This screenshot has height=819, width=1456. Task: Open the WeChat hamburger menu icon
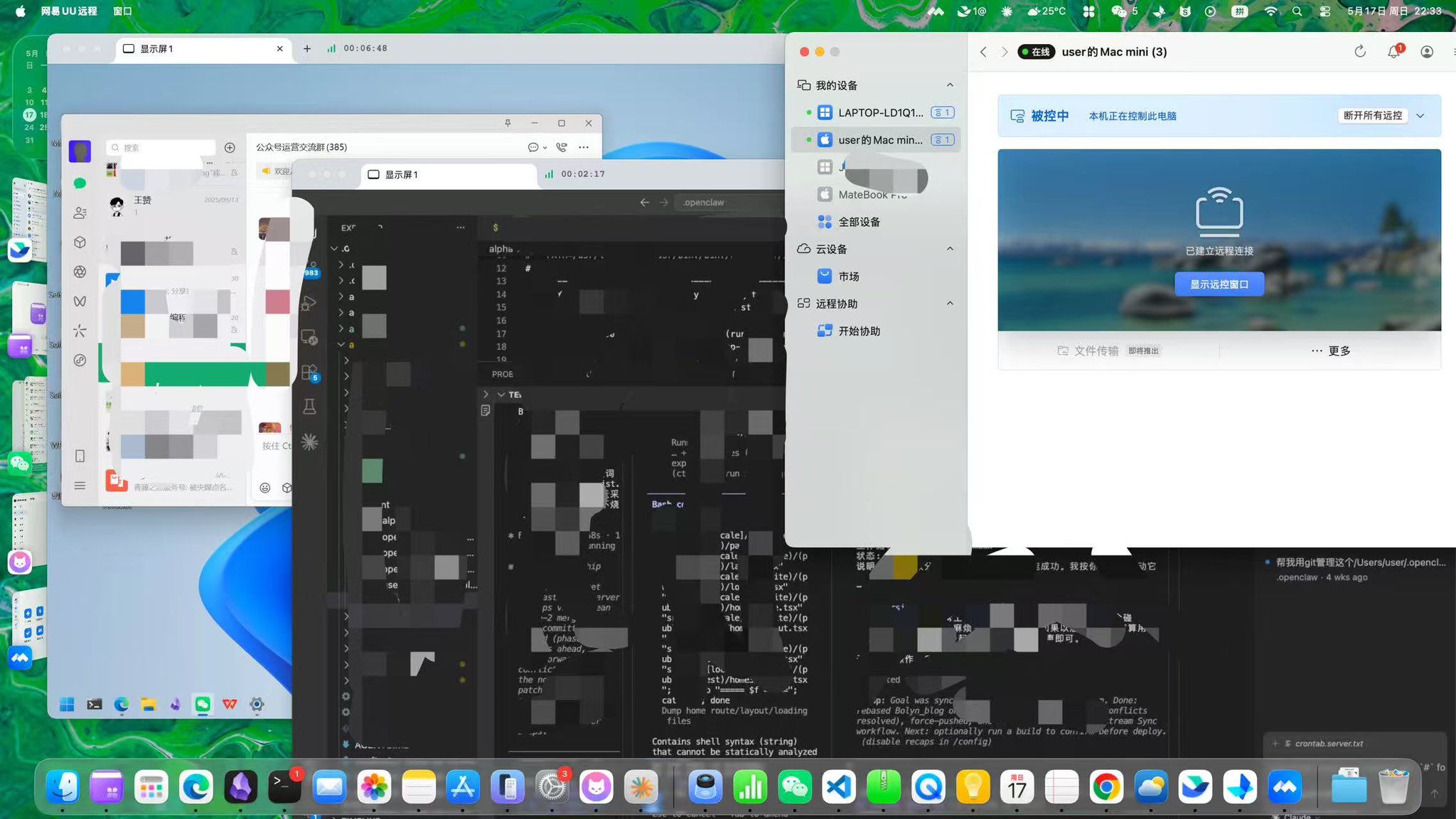click(x=80, y=486)
